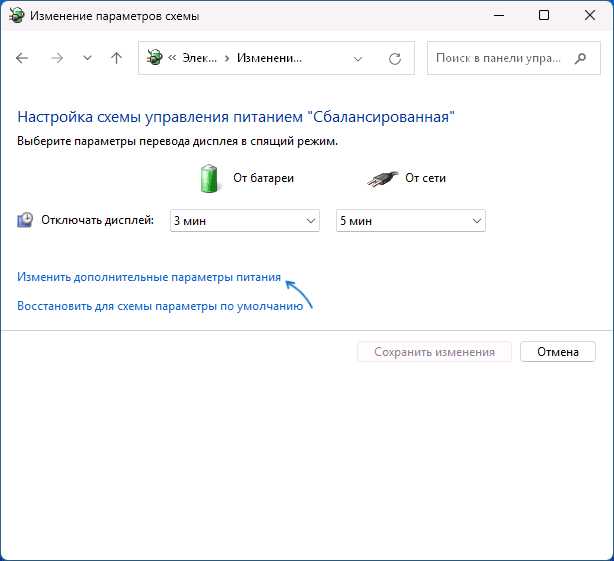Open the address bar history dropdown
614x561 pixels.
[359, 59]
